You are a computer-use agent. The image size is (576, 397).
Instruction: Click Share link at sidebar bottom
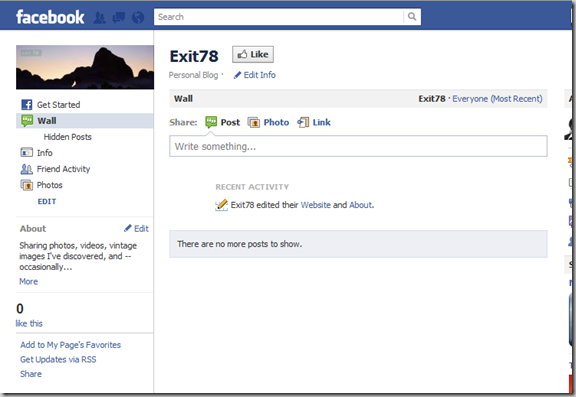click(x=31, y=374)
